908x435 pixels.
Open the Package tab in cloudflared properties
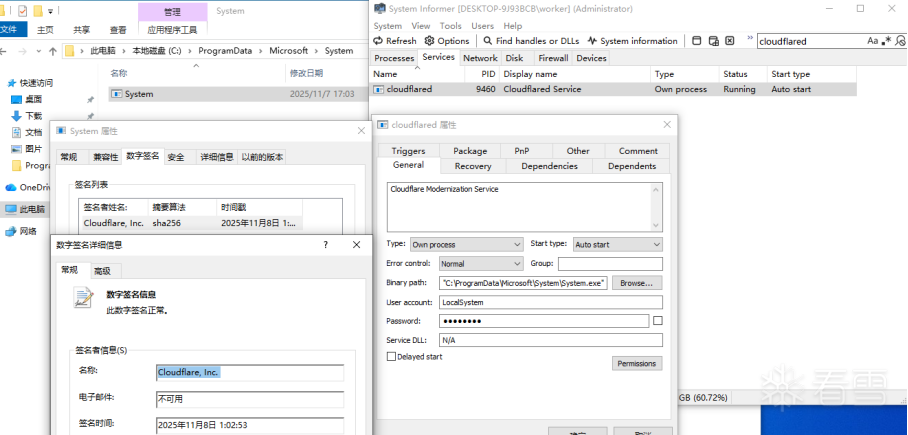[470, 151]
